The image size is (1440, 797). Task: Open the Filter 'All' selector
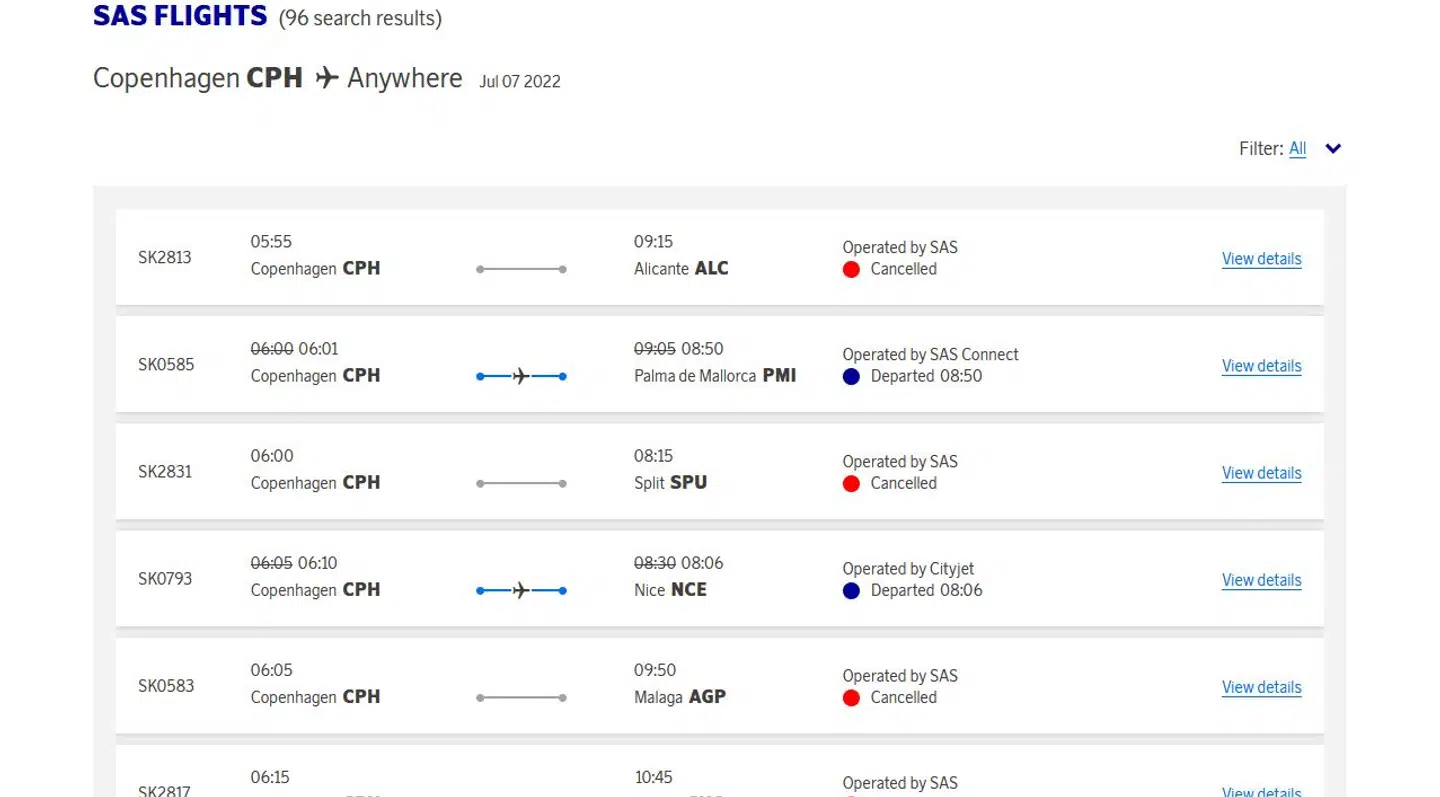[x=1297, y=149]
